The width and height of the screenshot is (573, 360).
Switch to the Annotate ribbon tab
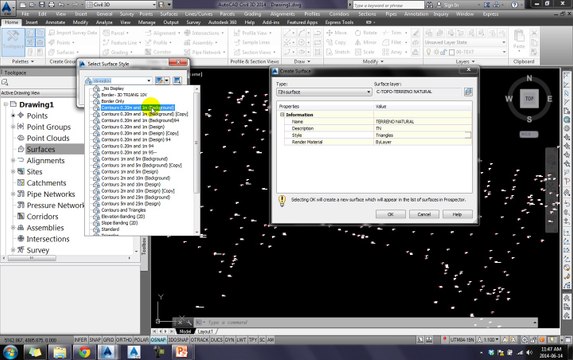tap(55, 22)
